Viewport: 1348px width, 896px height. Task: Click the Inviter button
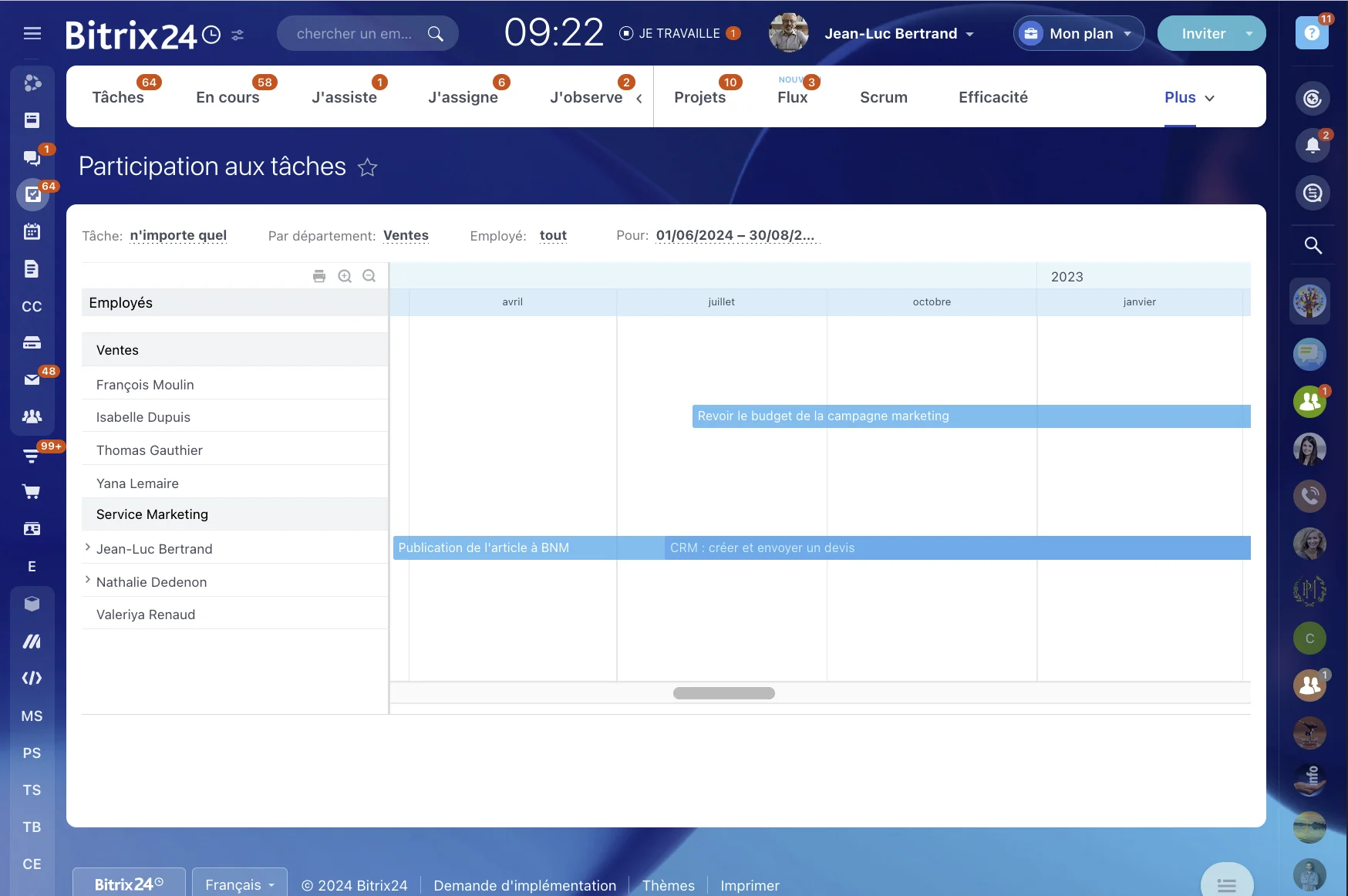coord(1203,33)
